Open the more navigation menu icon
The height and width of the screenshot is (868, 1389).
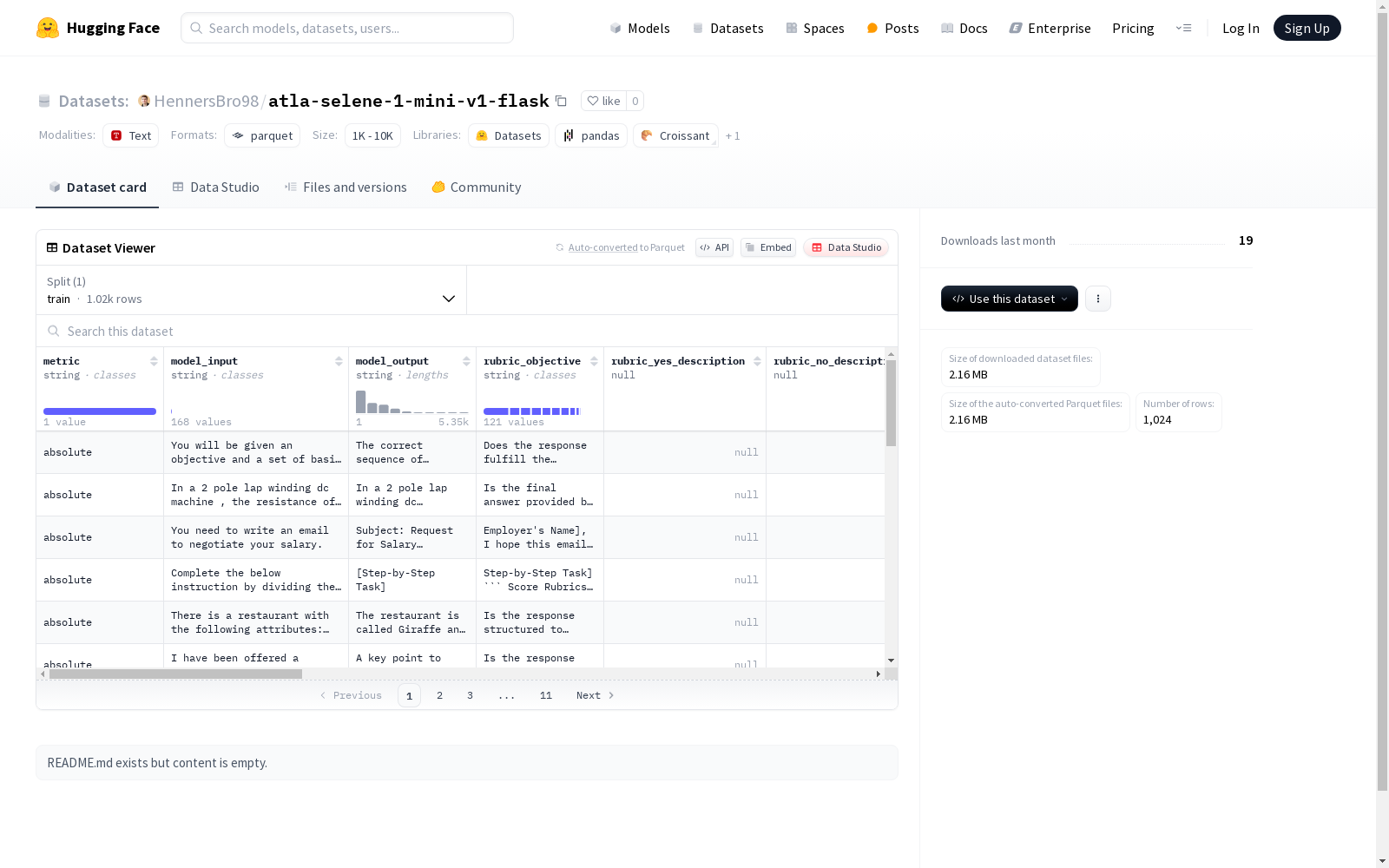point(1183,28)
